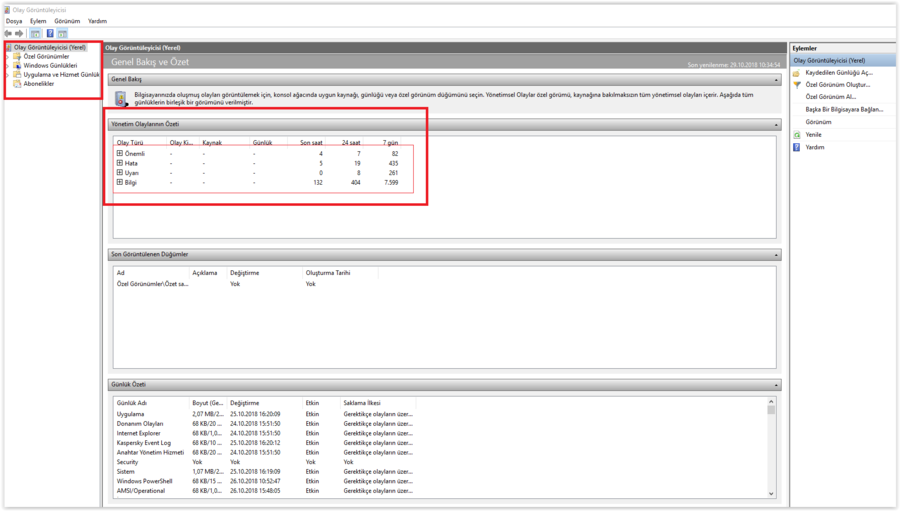The width and height of the screenshot is (900, 511).
Task: Expand the Bilgi event type row
Action: (x=119, y=182)
